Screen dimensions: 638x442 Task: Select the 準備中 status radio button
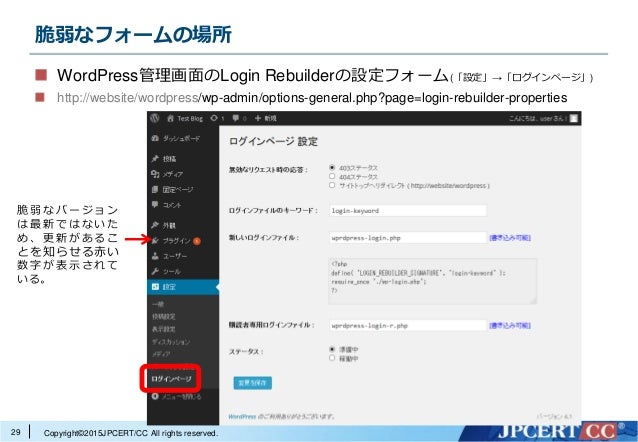pyautogui.click(x=332, y=349)
